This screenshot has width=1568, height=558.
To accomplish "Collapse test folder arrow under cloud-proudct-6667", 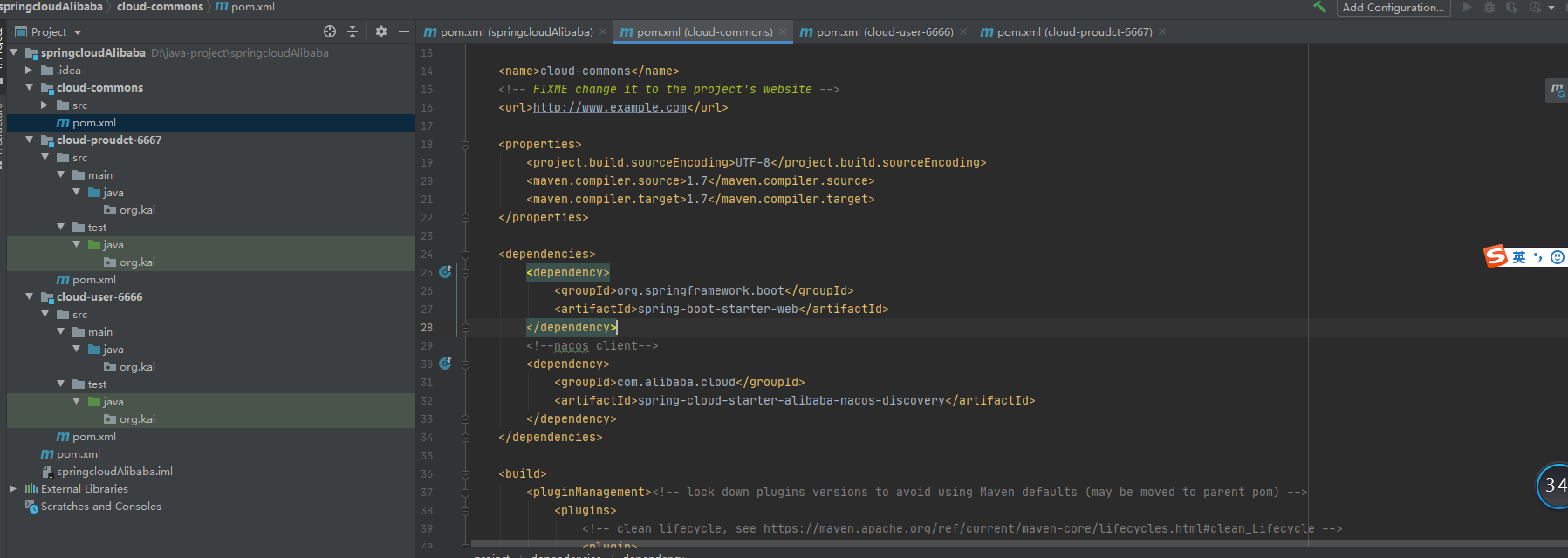I will click(61, 227).
